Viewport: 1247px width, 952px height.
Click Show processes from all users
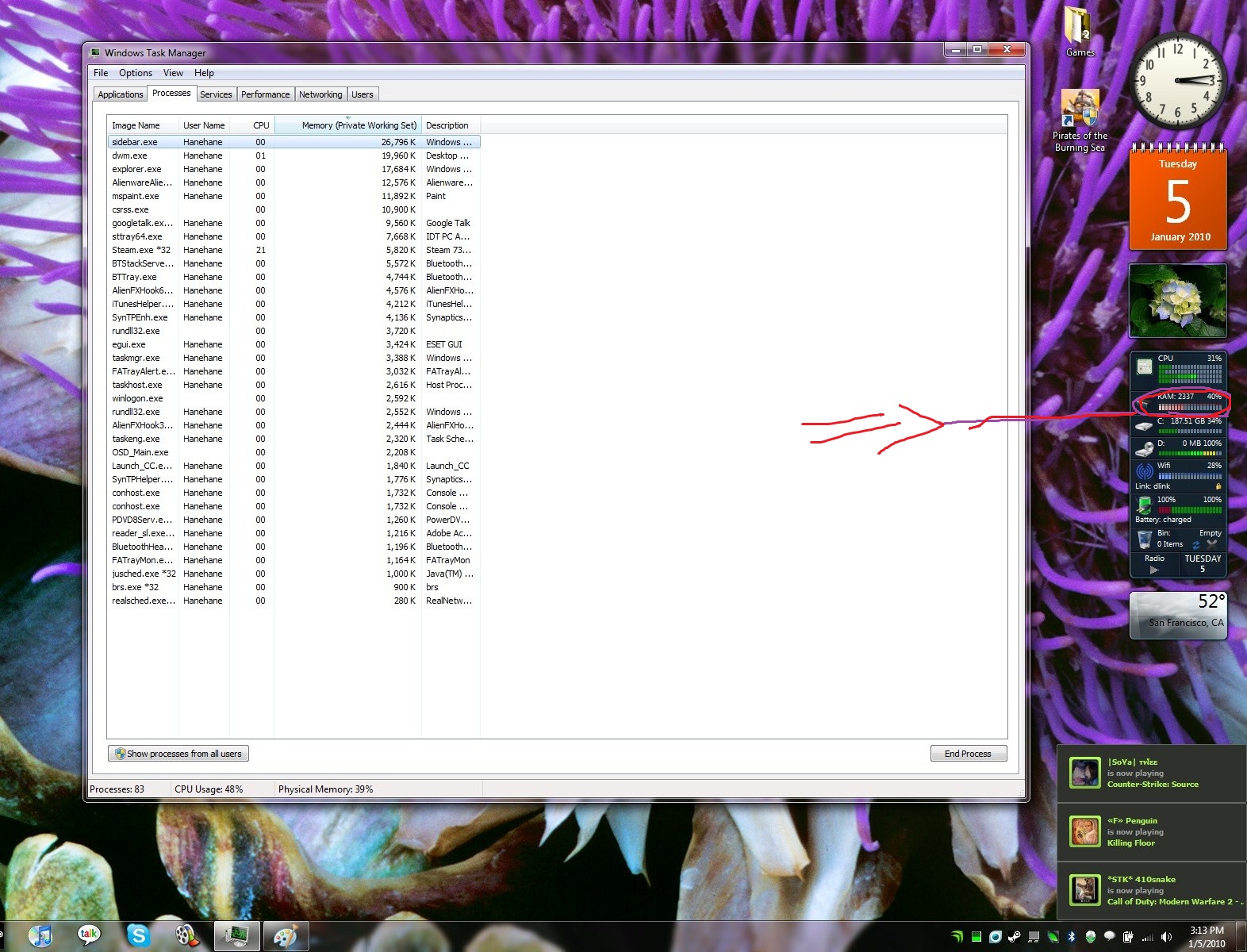[x=178, y=754]
